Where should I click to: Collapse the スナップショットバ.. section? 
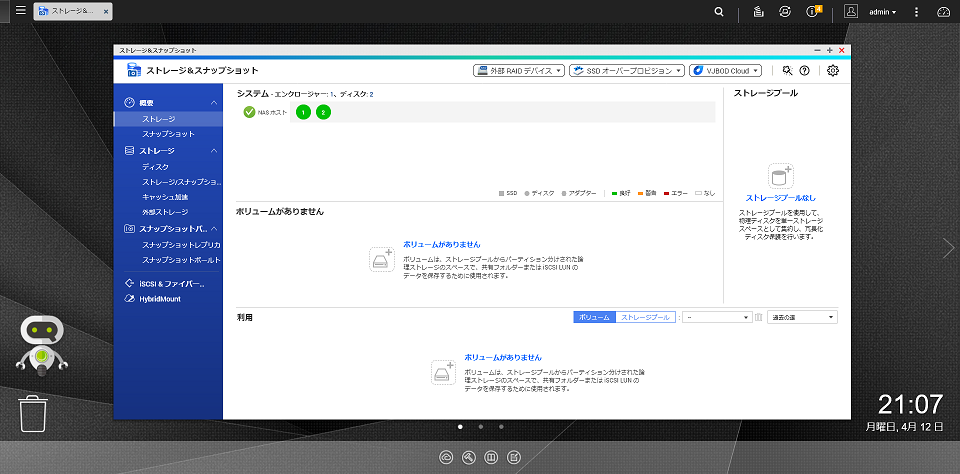coord(214,228)
